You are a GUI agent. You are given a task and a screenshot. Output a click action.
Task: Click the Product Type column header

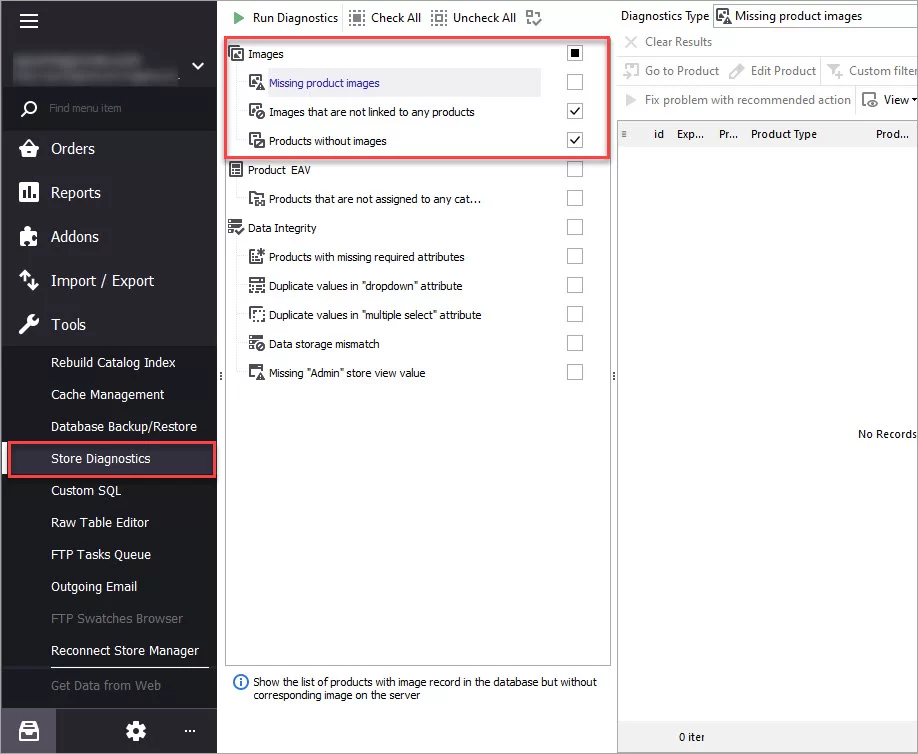pyautogui.click(x=783, y=134)
